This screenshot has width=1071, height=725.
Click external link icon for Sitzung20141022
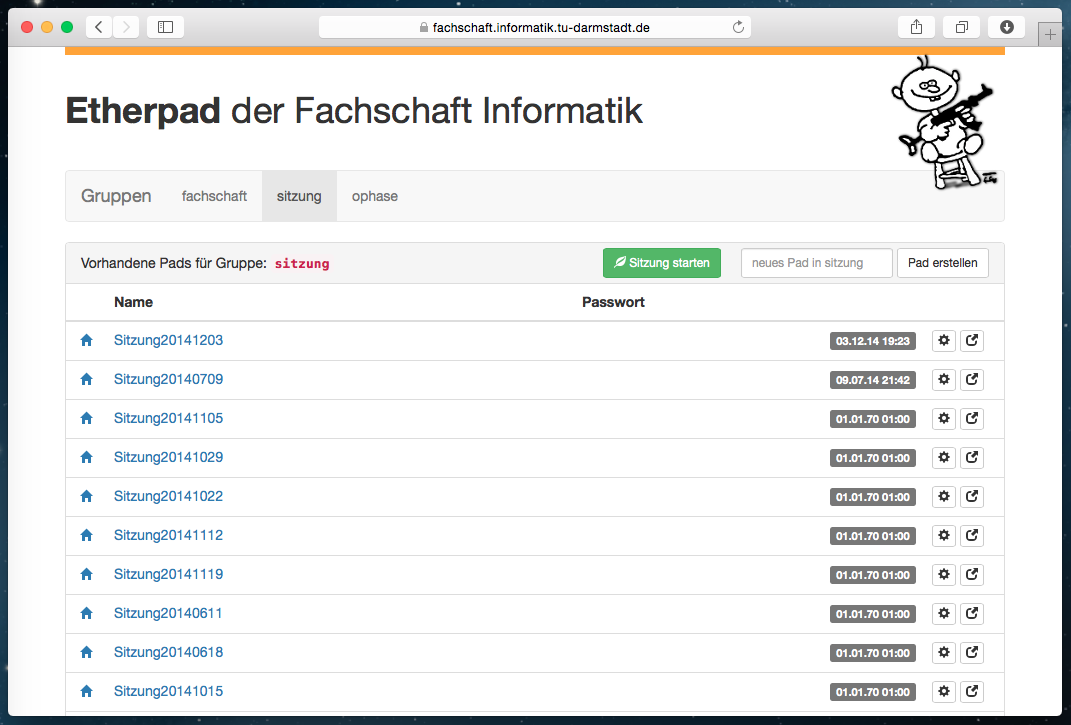[972, 496]
